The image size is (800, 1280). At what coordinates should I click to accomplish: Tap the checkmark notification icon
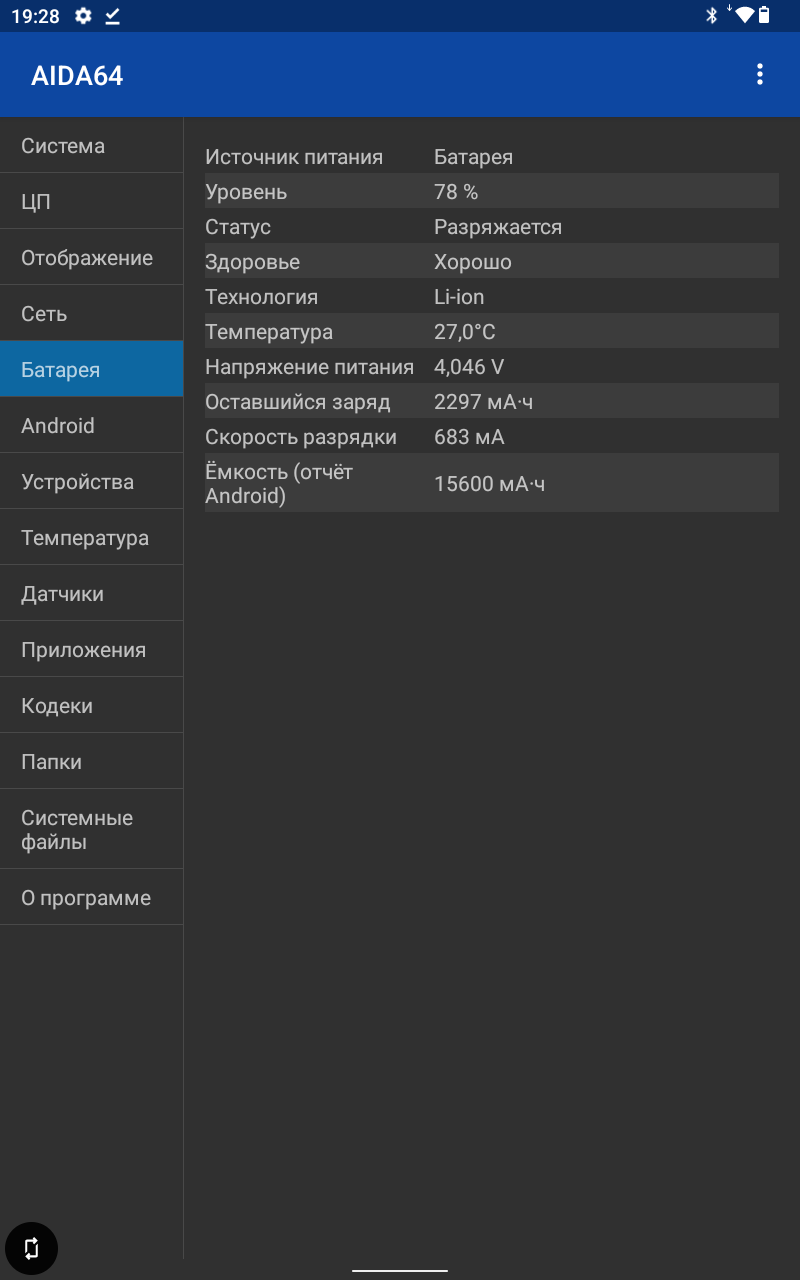coord(112,15)
